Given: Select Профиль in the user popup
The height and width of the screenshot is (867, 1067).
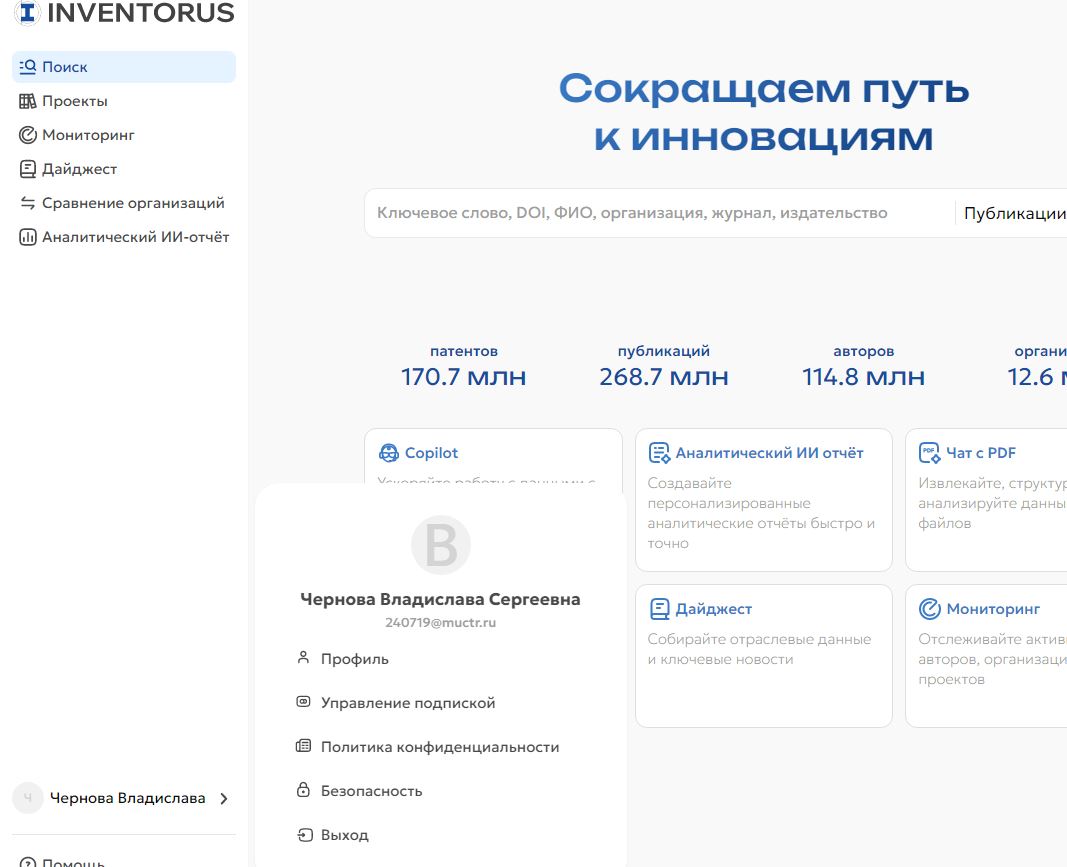Looking at the screenshot, I should [x=354, y=659].
